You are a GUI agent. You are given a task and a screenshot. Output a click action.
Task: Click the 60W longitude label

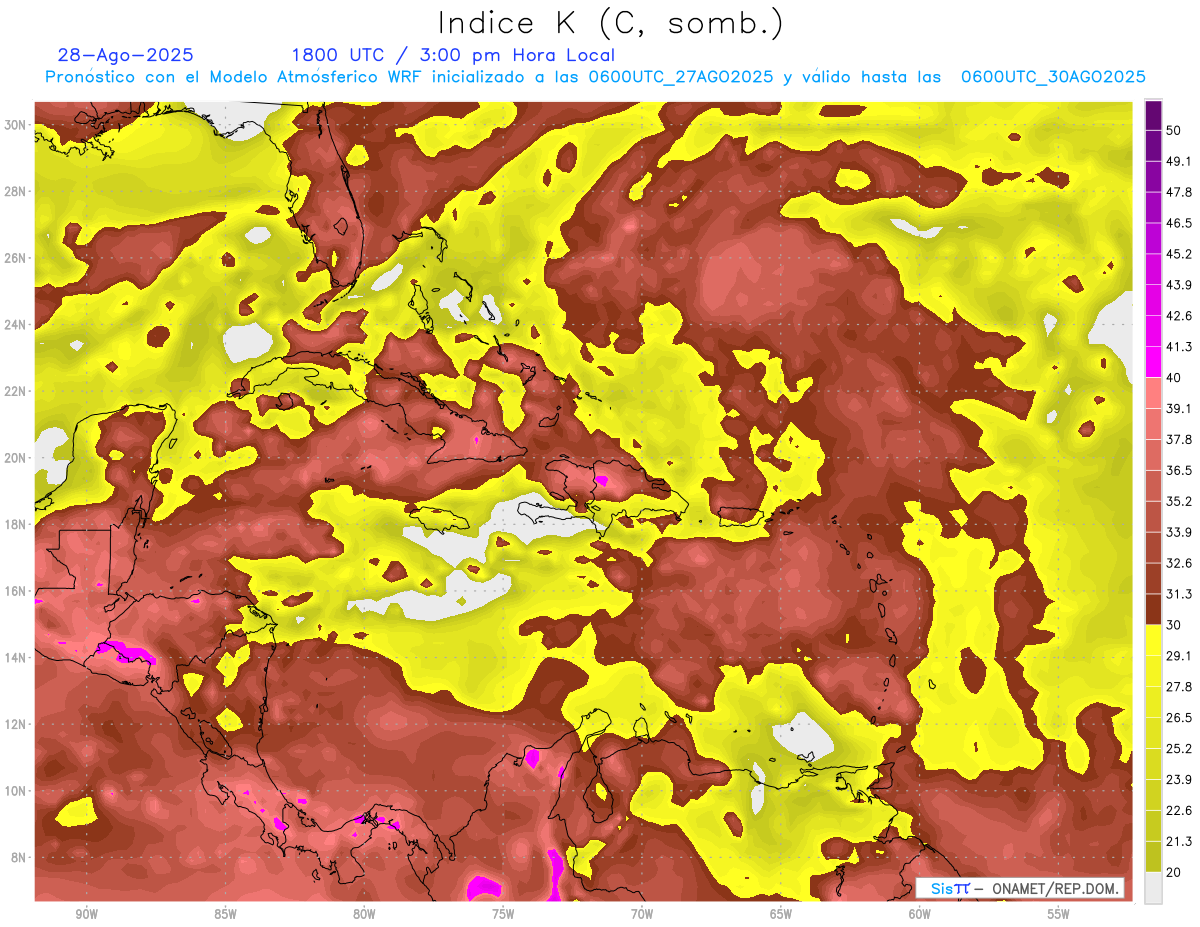click(x=920, y=914)
